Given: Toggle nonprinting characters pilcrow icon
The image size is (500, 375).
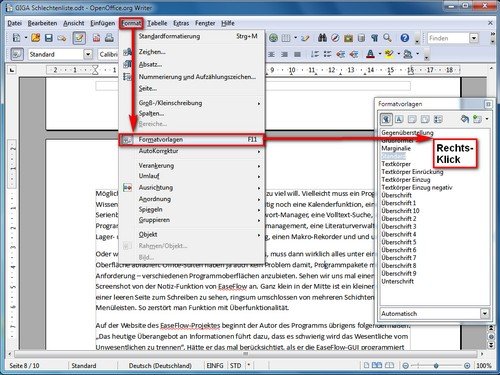Looking at the screenshot, I should pos(374,38).
